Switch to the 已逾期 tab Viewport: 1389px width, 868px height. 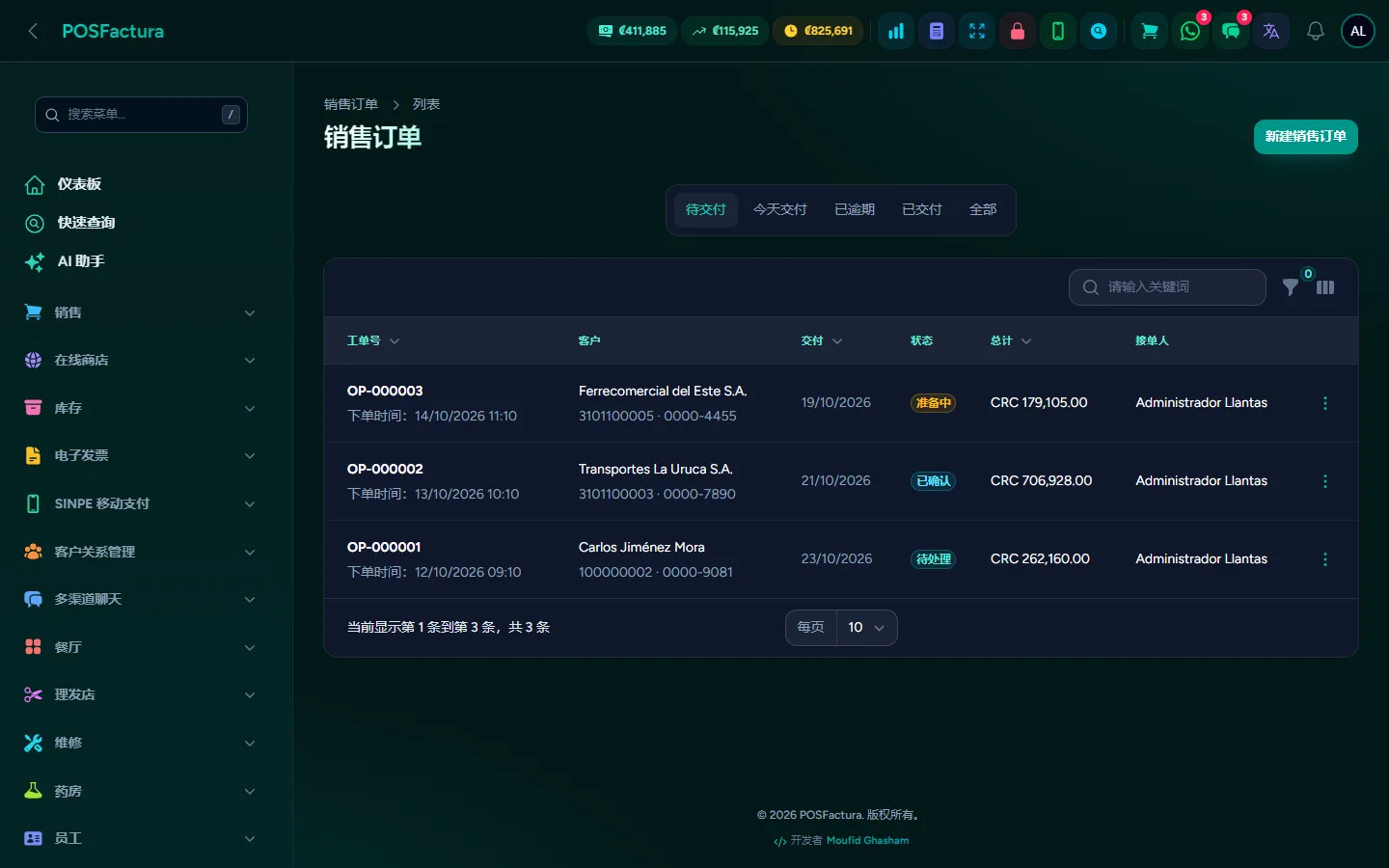point(855,209)
